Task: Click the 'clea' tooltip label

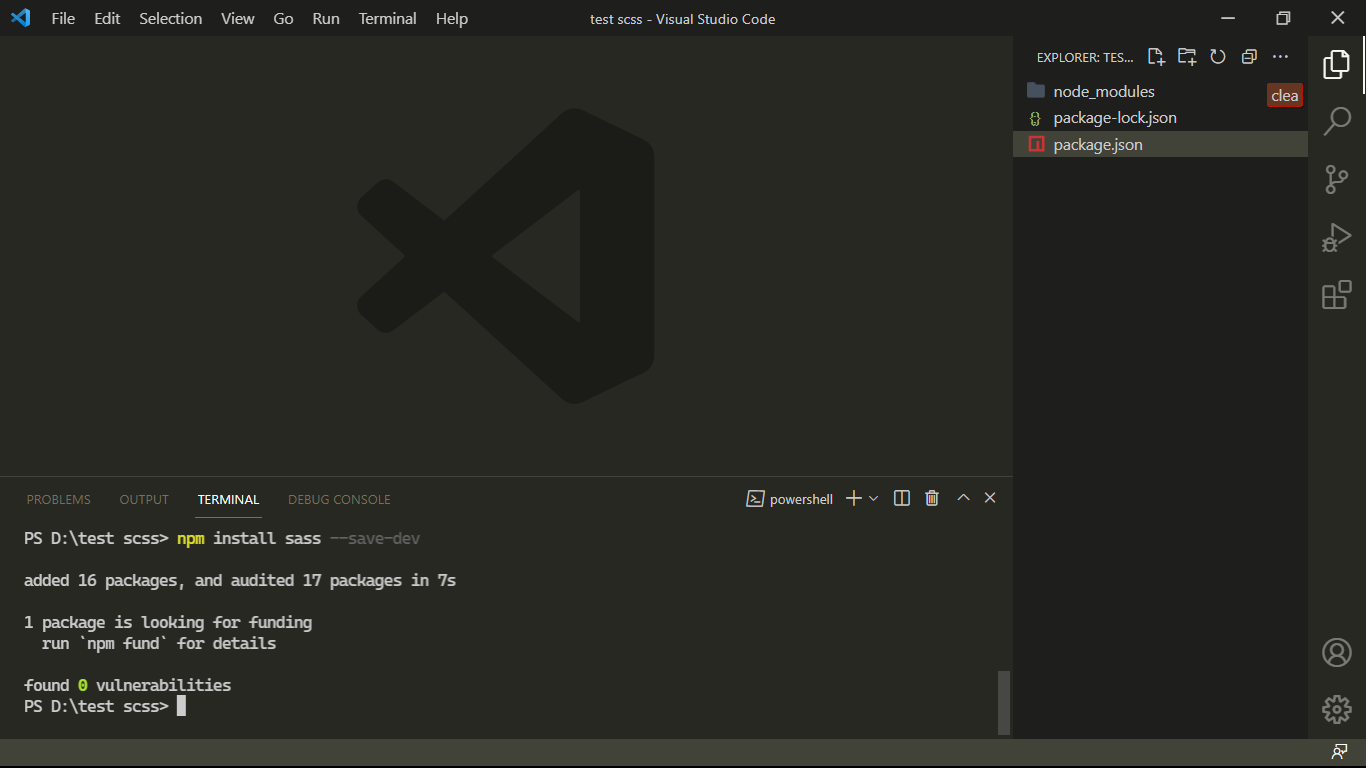Action: (1285, 95)
